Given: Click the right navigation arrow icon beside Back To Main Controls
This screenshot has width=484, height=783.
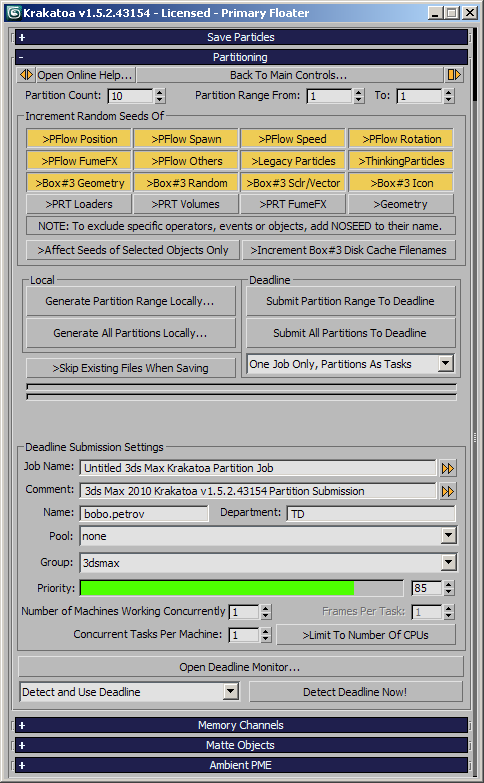Looking at the screenshot, I should [x=454, y=75].
